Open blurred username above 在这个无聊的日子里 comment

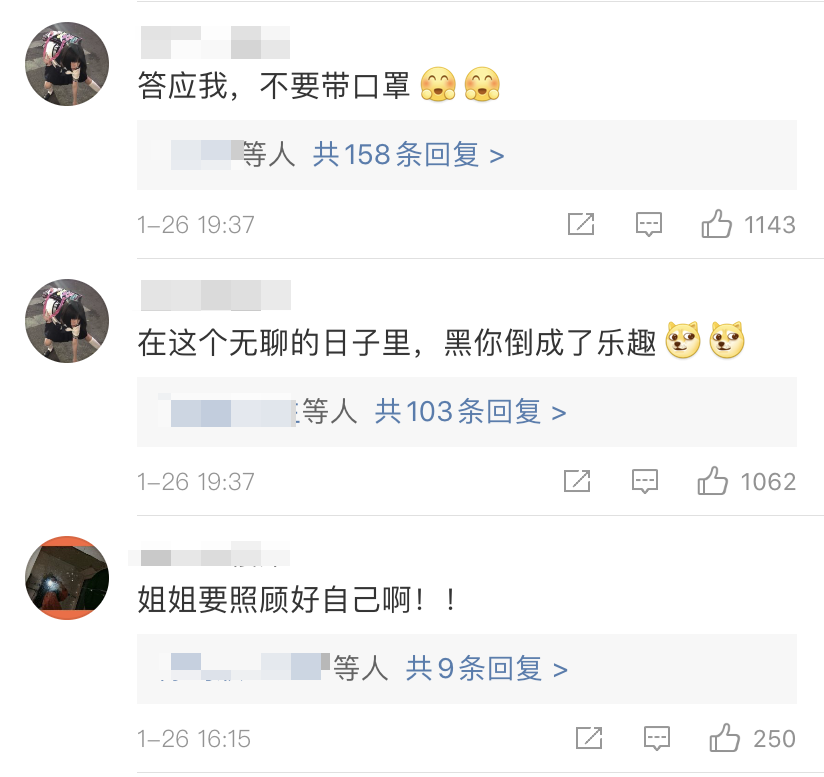tap(216, 295)
